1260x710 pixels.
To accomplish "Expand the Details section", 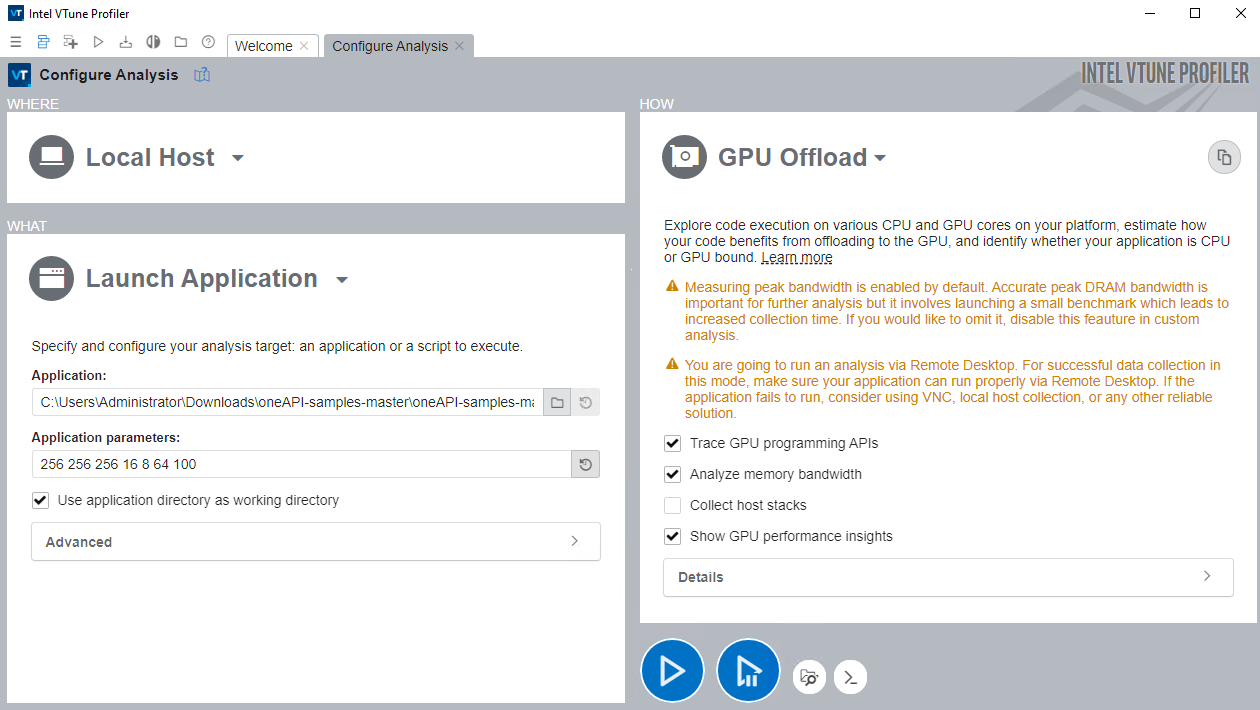I will coord(947,577).
